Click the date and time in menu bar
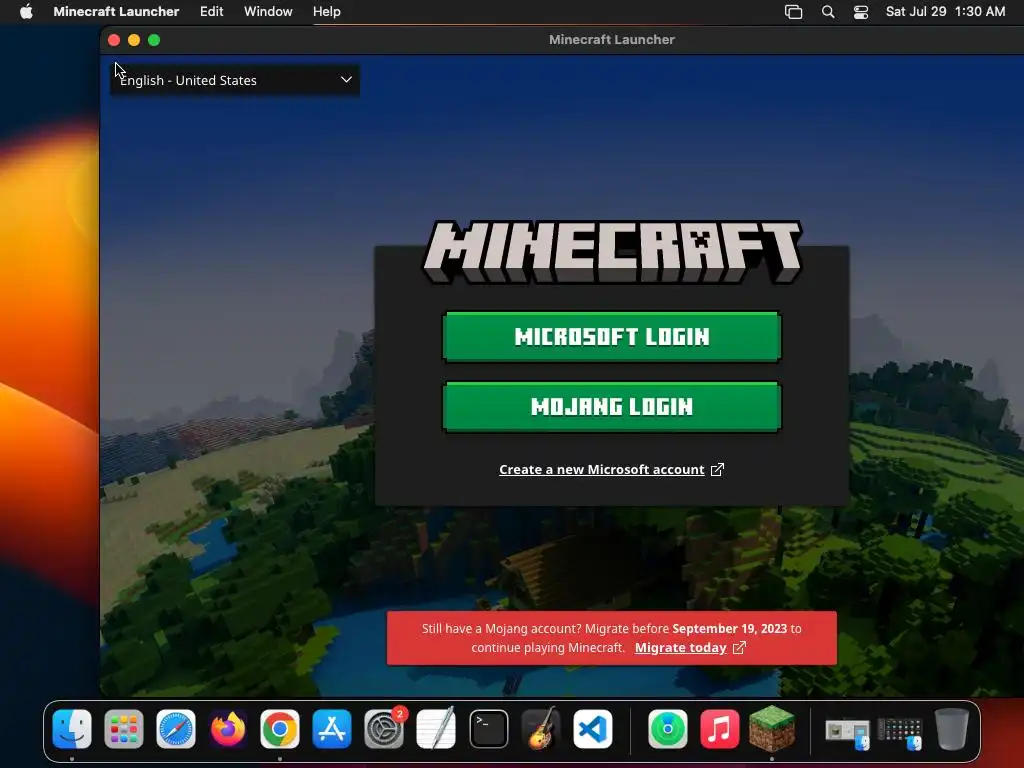Image resolution: width=1024 pixels, height=768 pixels. click(x=945, y=11)
